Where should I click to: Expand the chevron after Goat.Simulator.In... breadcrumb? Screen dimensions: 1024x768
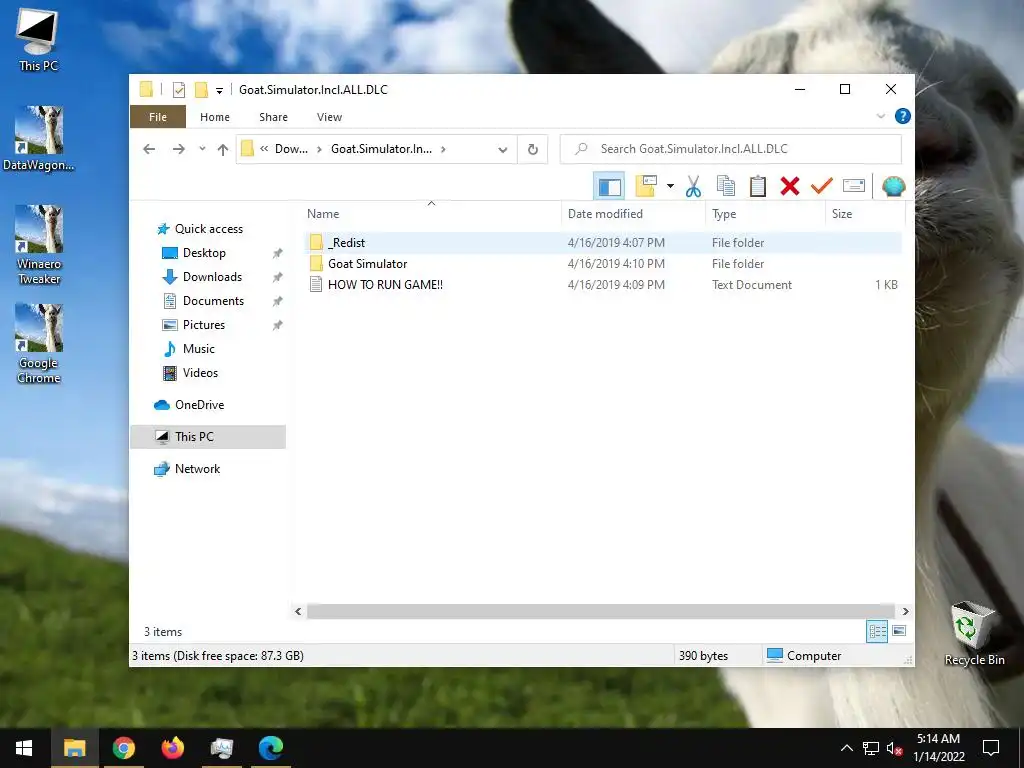click(x=443, y=149)
